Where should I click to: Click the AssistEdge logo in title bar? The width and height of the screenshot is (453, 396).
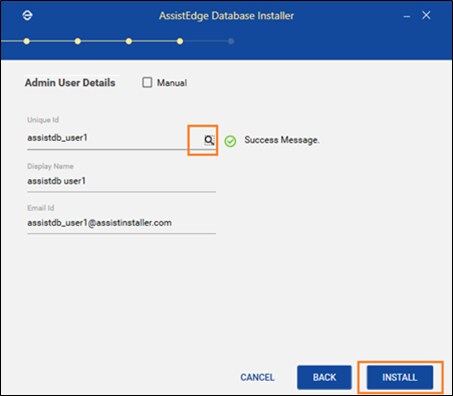(27, 15)
